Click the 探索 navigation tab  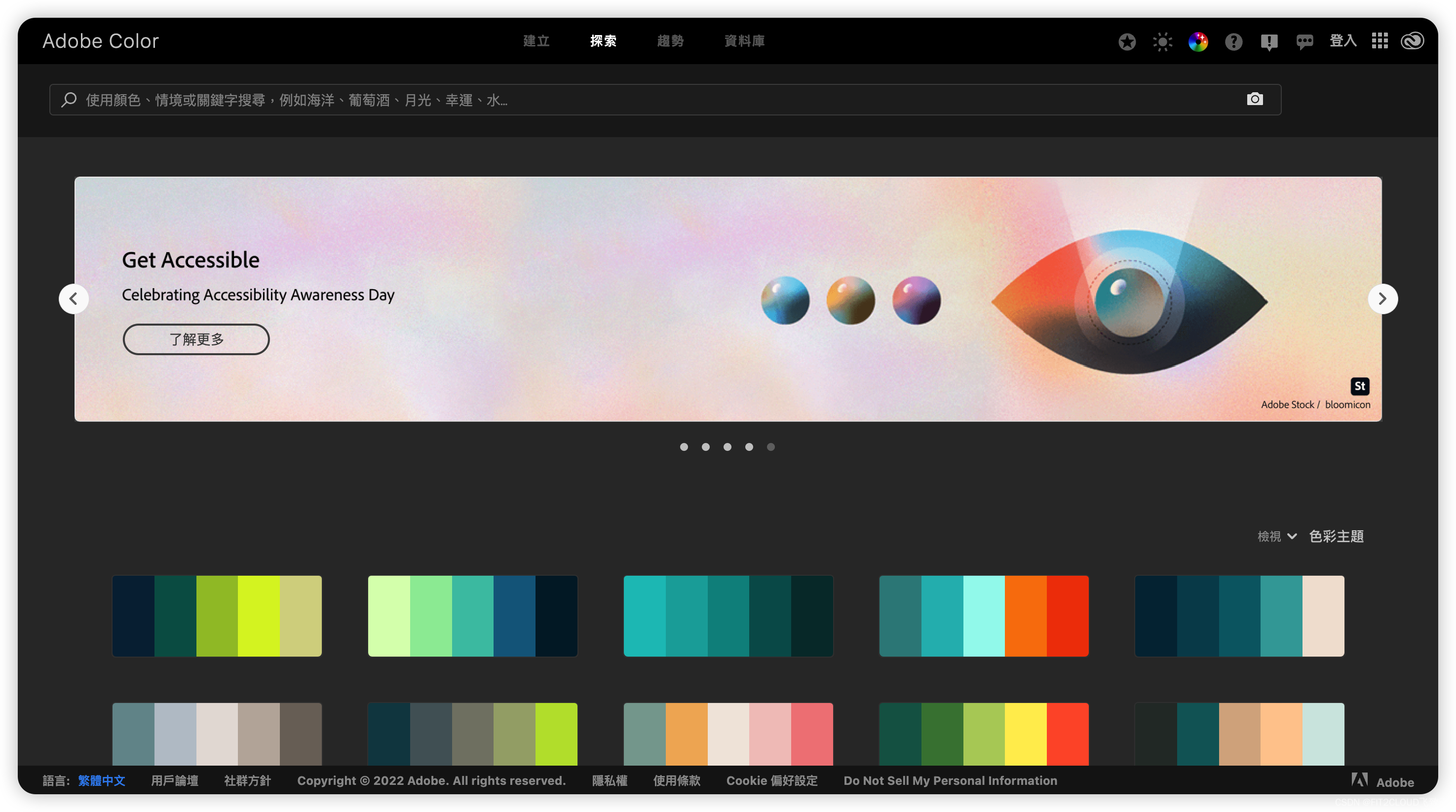pos(602,41)
